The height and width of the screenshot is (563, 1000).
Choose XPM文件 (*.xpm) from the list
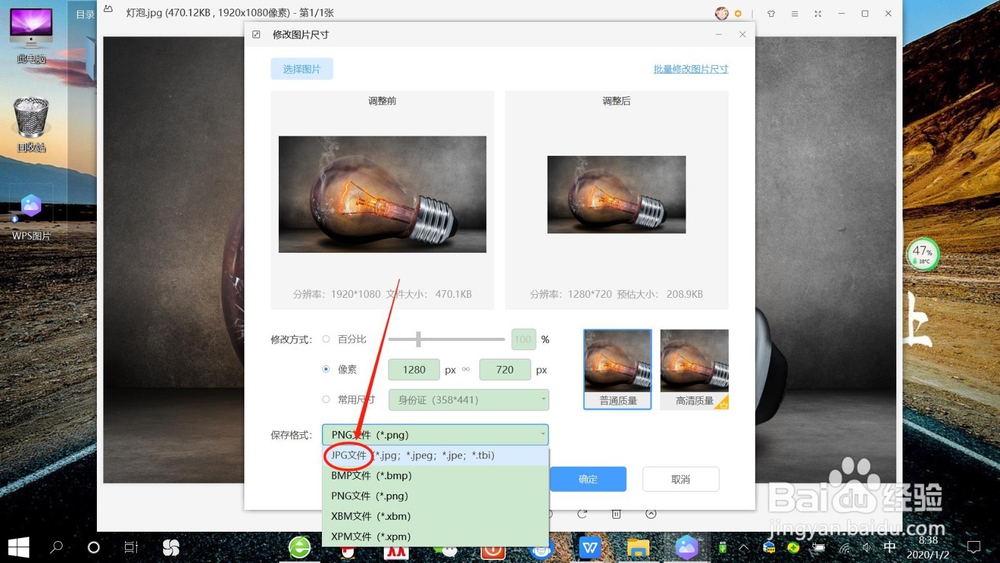click(435, 536)
